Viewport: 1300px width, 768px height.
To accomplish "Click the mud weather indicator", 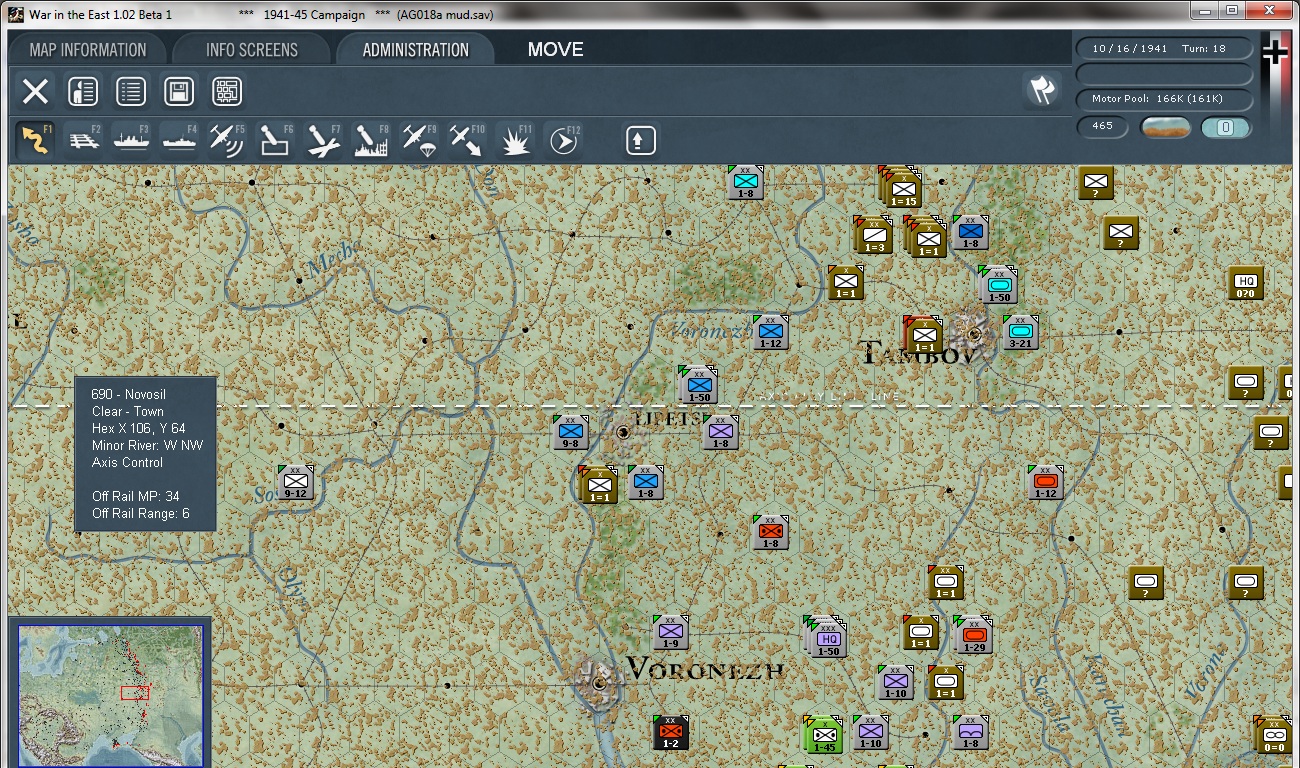I will click(x=1165, y=127).
